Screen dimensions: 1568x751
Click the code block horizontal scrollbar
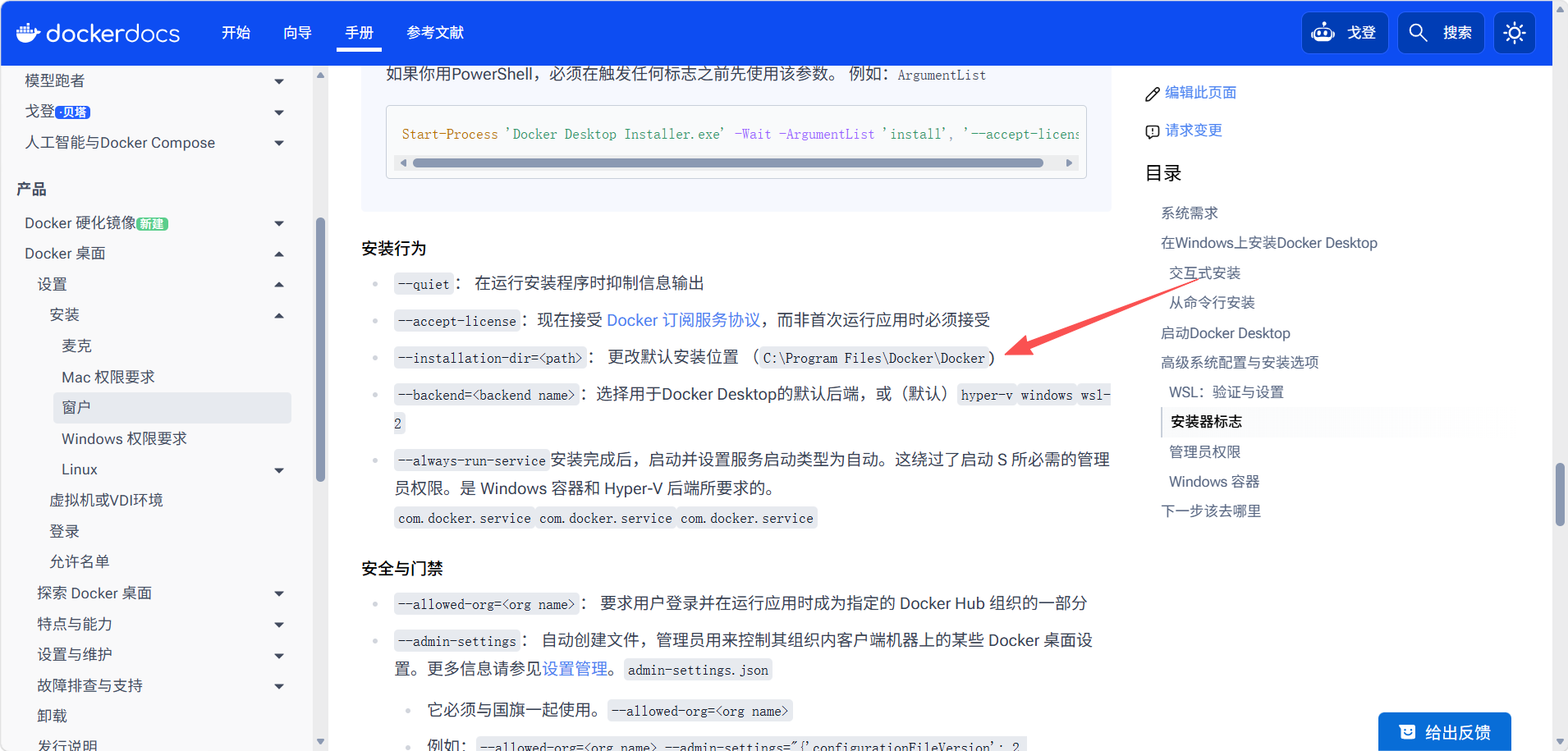(728, 163)
